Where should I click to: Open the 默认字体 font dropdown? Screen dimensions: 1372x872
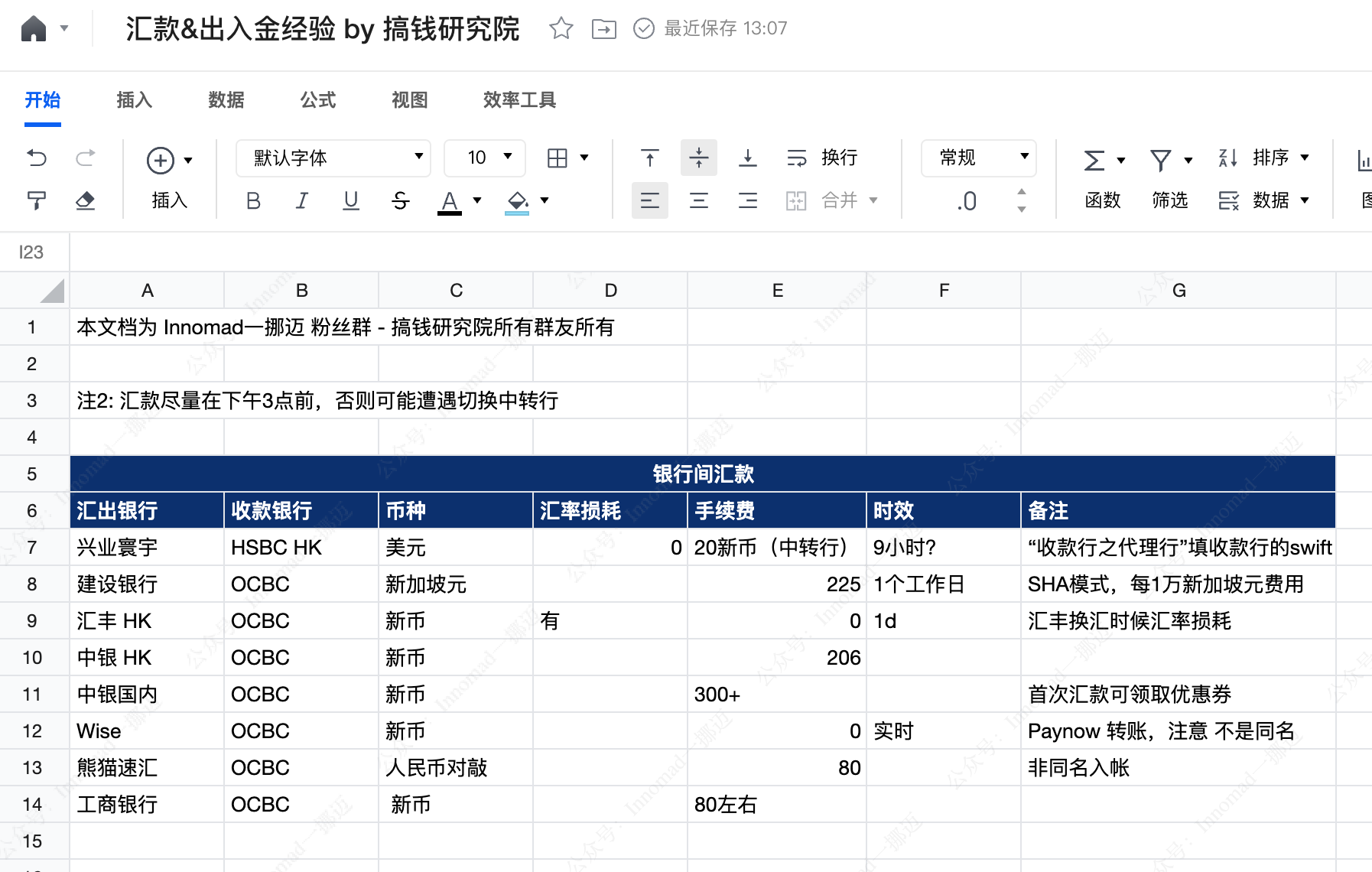[x=333, y=158]
